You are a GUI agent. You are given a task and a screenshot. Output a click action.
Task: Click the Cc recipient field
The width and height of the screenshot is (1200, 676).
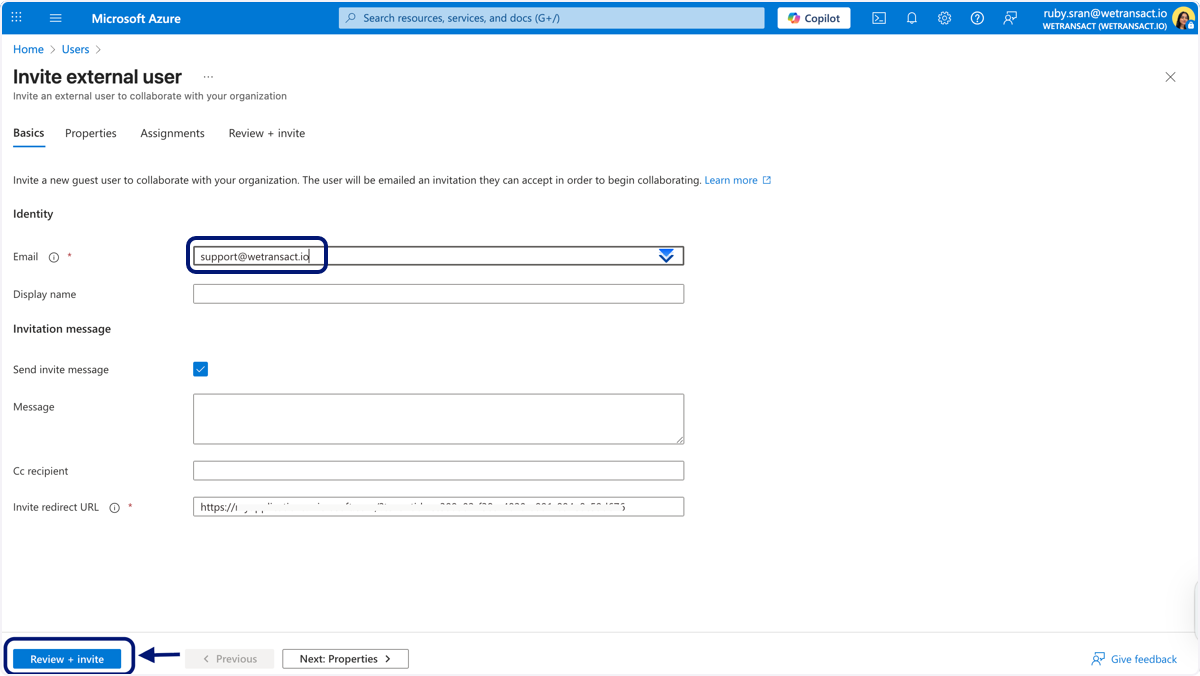point(438,470)
